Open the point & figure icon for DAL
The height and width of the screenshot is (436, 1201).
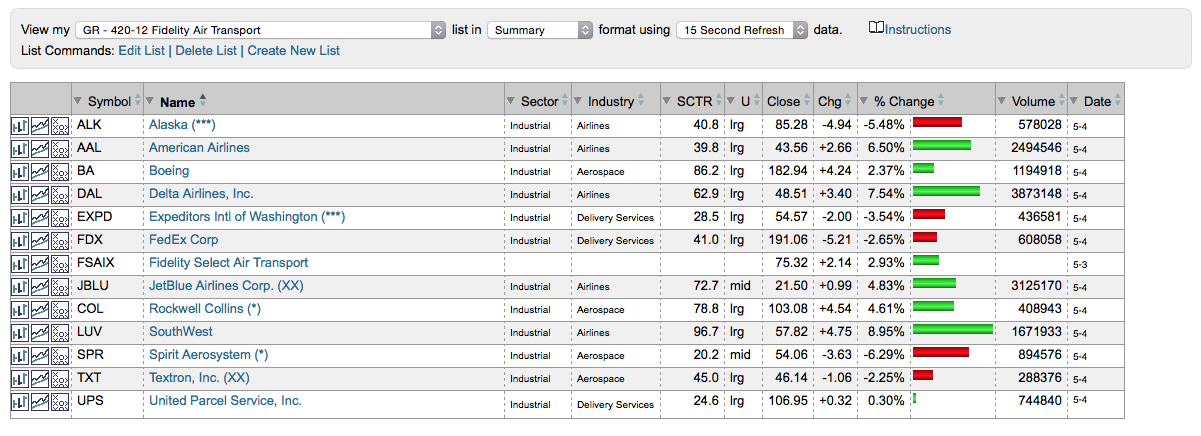coord(60,195)
